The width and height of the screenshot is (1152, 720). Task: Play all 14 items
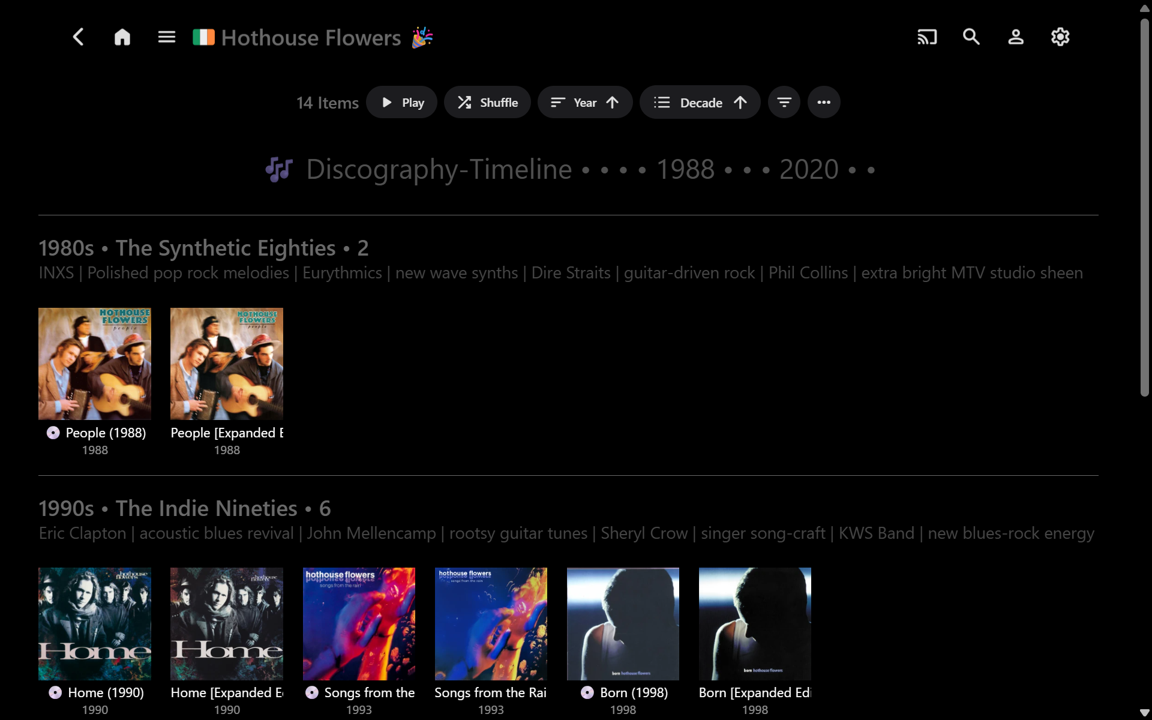point(402,102)
